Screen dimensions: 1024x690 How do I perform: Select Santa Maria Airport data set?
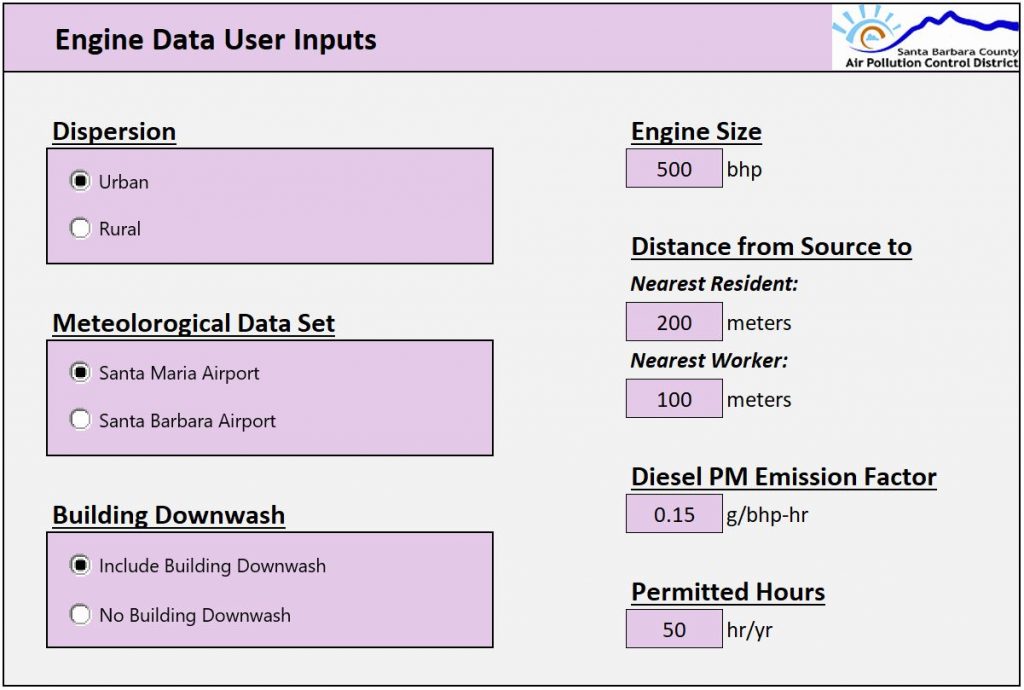click(x=80, y=373)
